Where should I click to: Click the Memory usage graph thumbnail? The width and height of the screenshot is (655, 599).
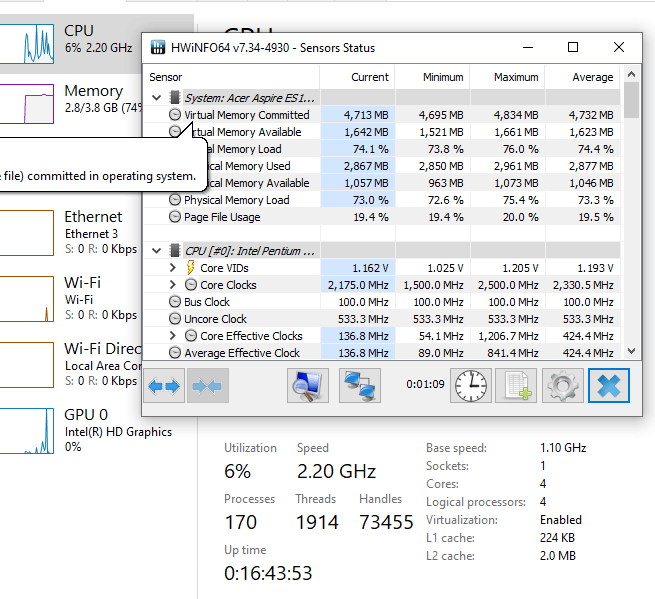(27, 104)
